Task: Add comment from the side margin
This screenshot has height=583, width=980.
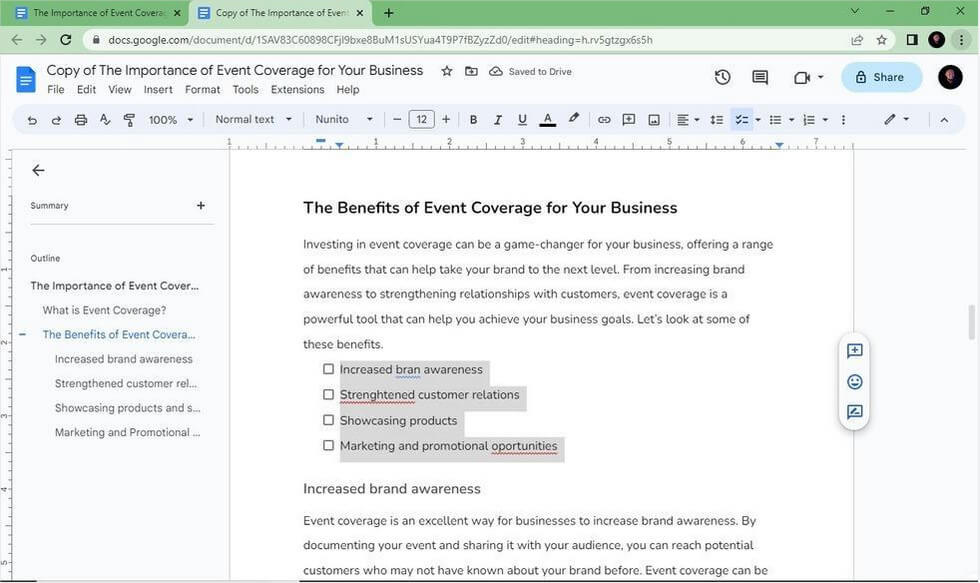Action: tap(854, 351)
